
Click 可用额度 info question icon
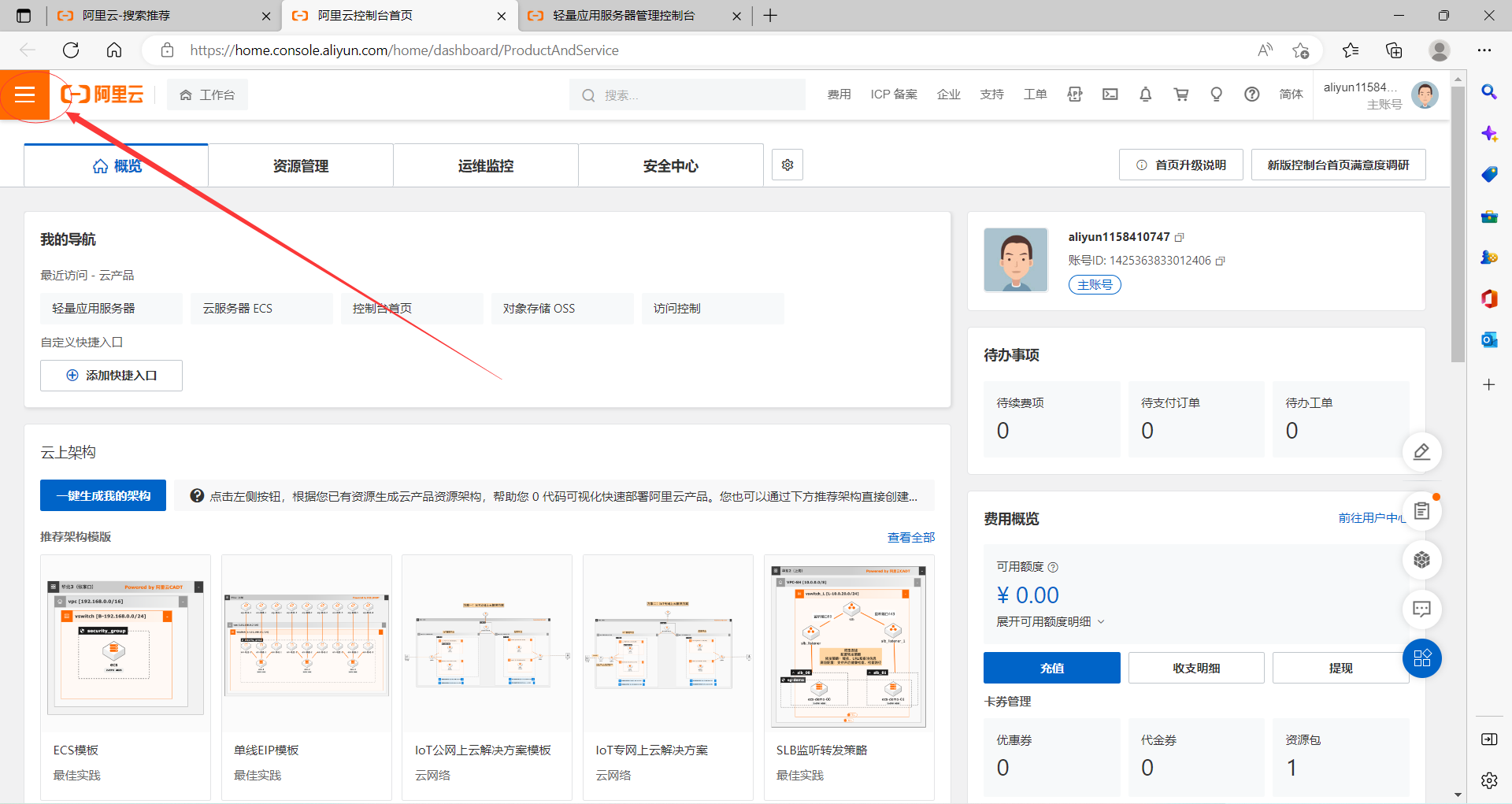pos(1053,567)
